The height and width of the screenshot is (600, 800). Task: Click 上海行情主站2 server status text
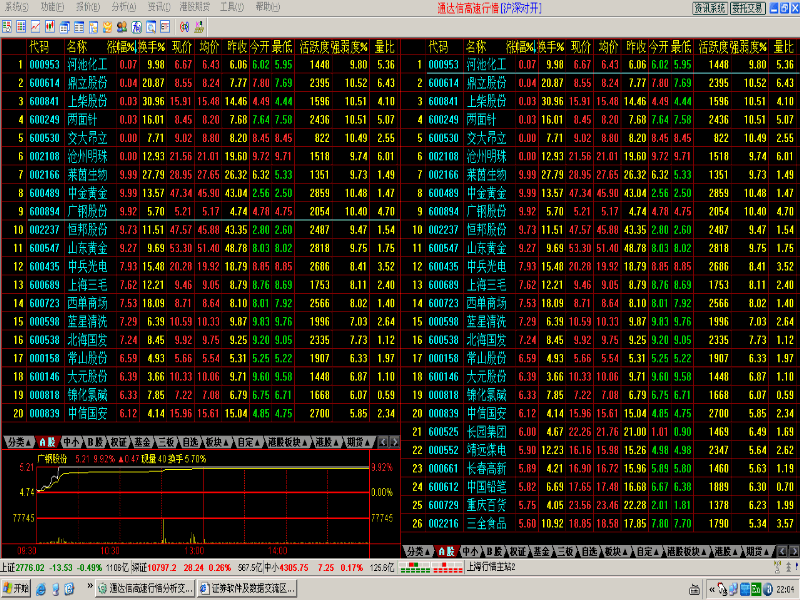(491, 567)
